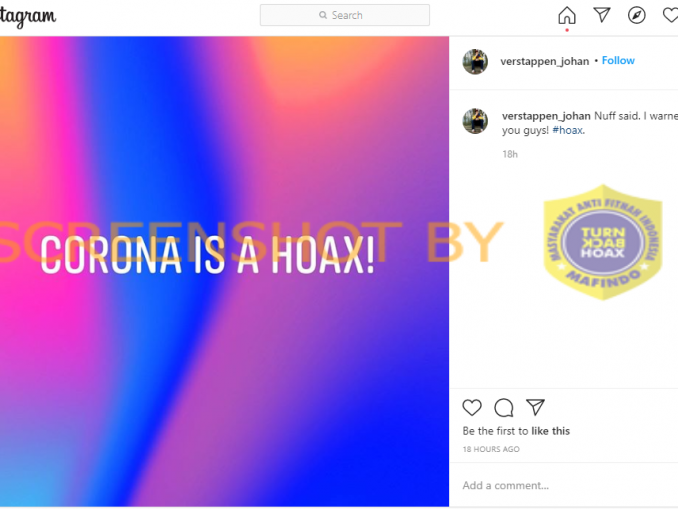678x509 pixels.
Task: Click the 18 HOURS AGO timestamp
Action: tap(491, 449)
